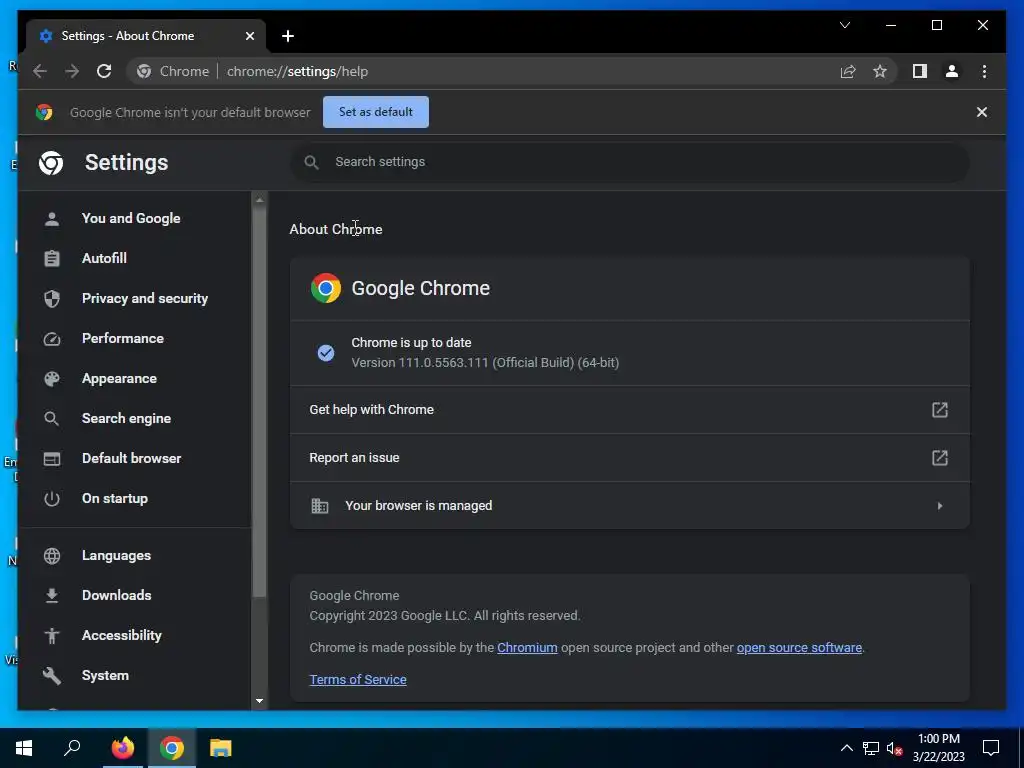Click the Search settings field

coord(630,162)
